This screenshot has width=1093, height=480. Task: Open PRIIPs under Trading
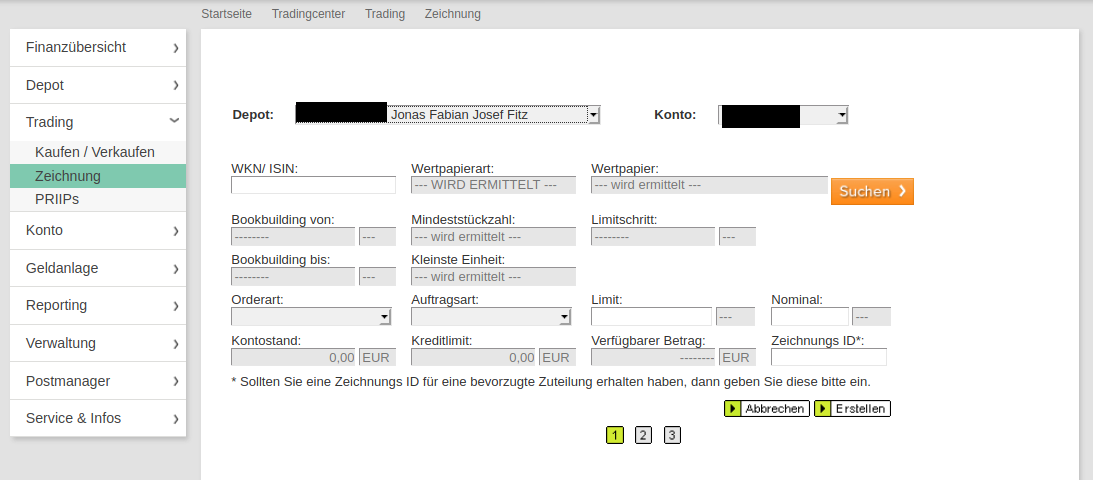click(57, 199)
